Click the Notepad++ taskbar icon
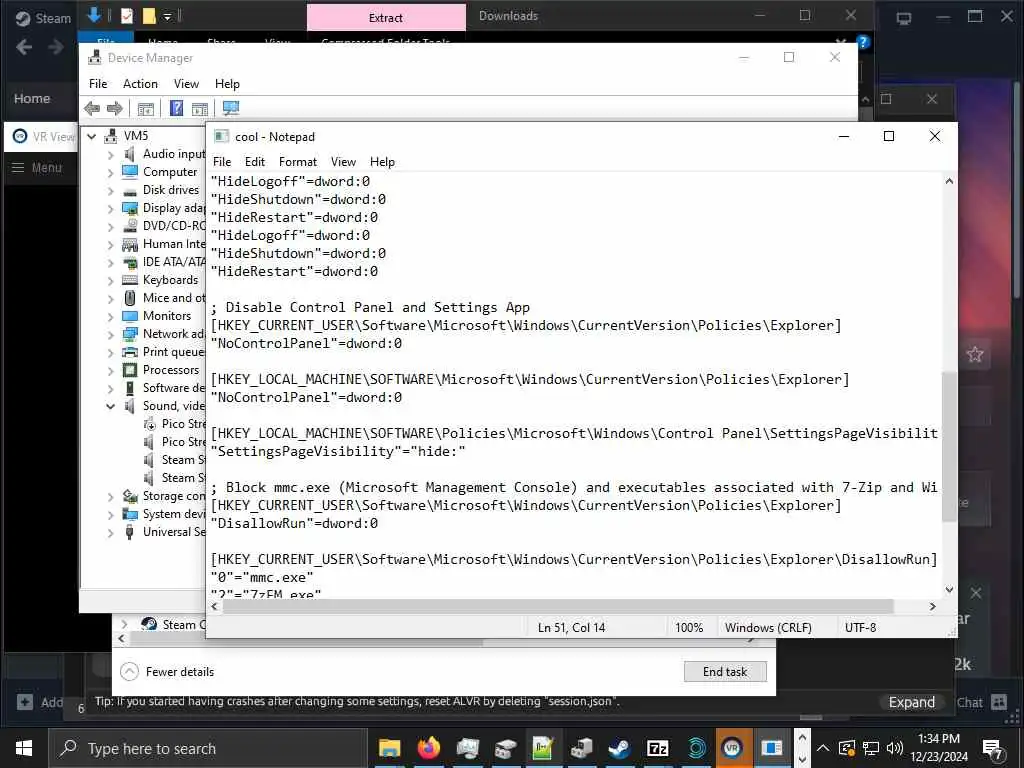Image resolution: width=1024 pixels, height=768 pixels. tap(543, 748)
